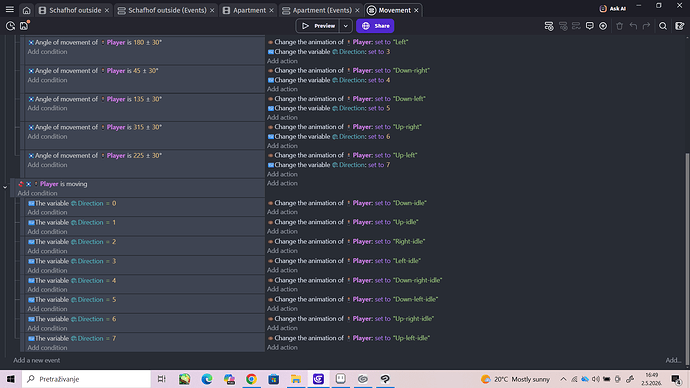690x388 pixels.
Task: Close the Apartment tab
Action: tap(272, 10)
